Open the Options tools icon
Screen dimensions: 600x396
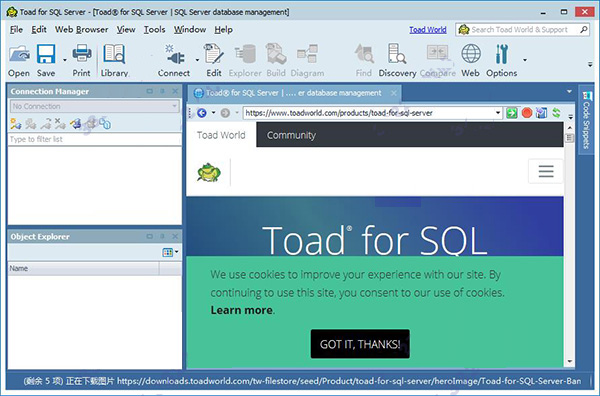tap(502, 54)
